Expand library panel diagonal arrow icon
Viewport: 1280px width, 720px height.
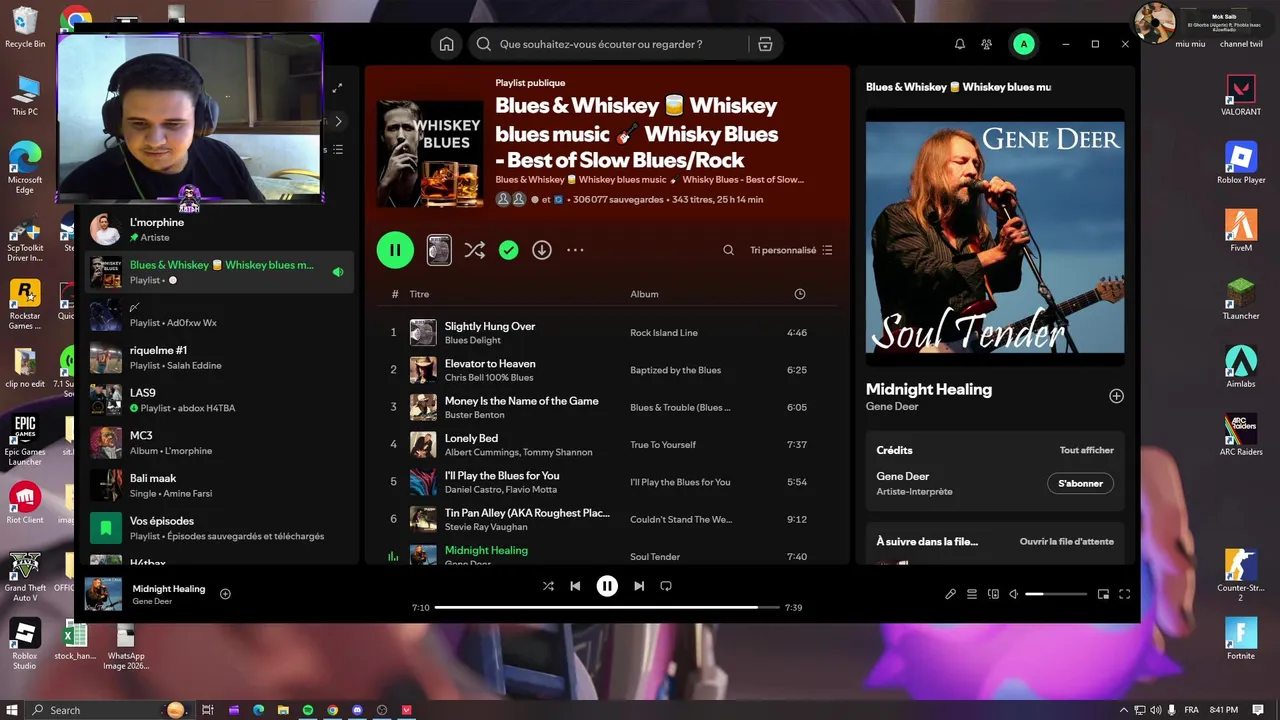click(x=338, y=88)
